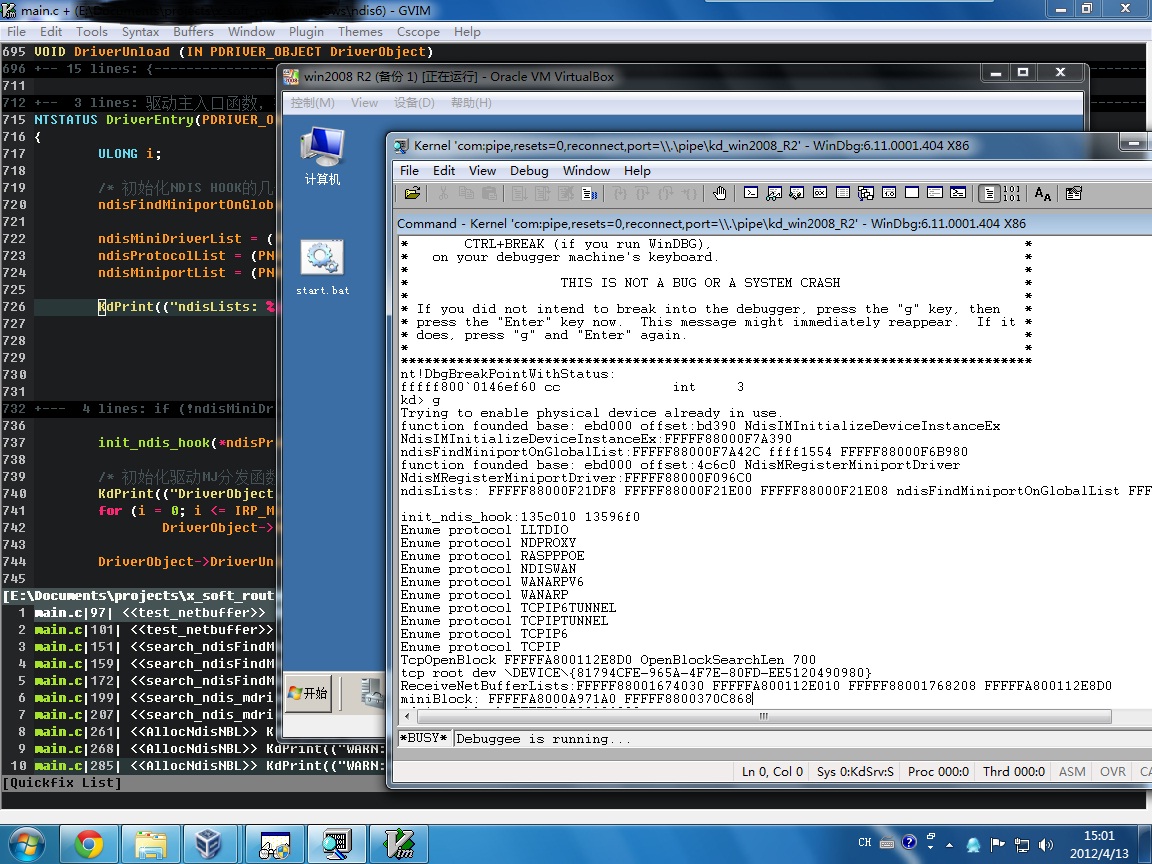
Task: Toggle Source mode on in WinDbg toolbar
Action: (989, 193)
